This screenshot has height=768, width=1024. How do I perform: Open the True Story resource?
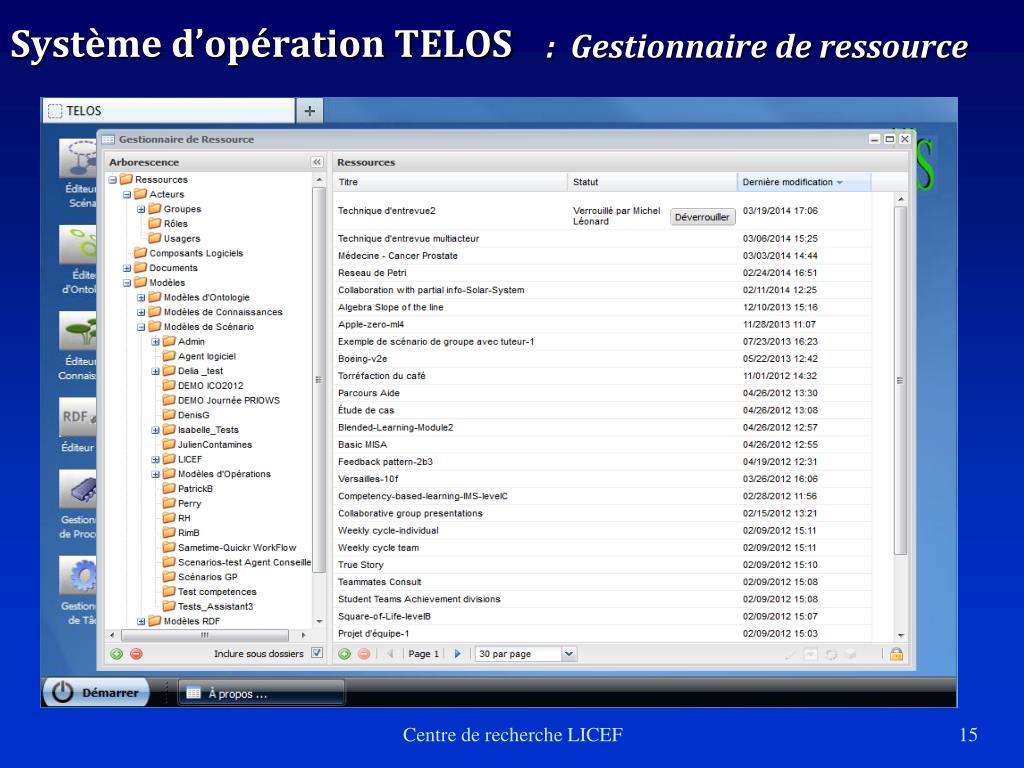click(x=360, y=565)
